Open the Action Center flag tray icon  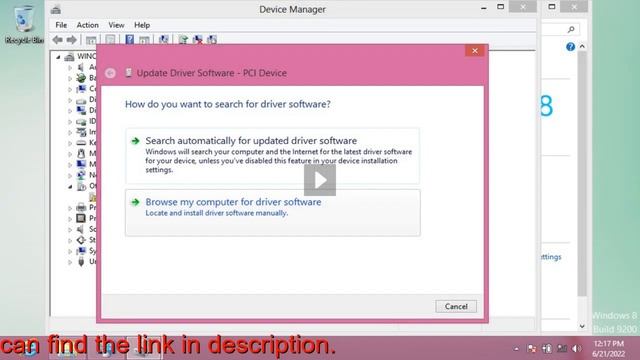point(531,348)
